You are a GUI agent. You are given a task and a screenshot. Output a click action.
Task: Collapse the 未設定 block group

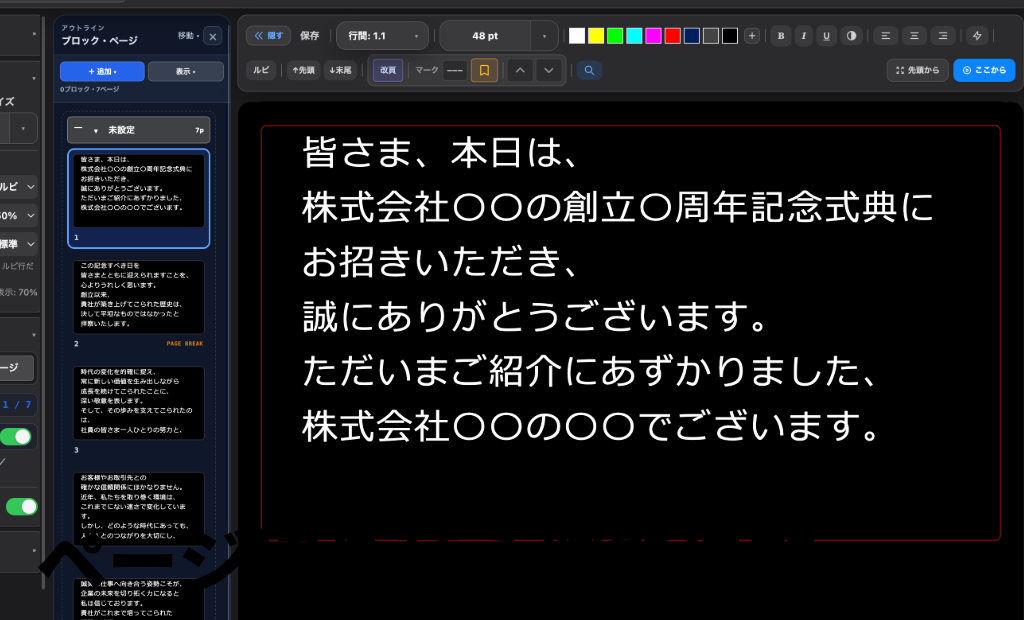(x=78, y=129)
